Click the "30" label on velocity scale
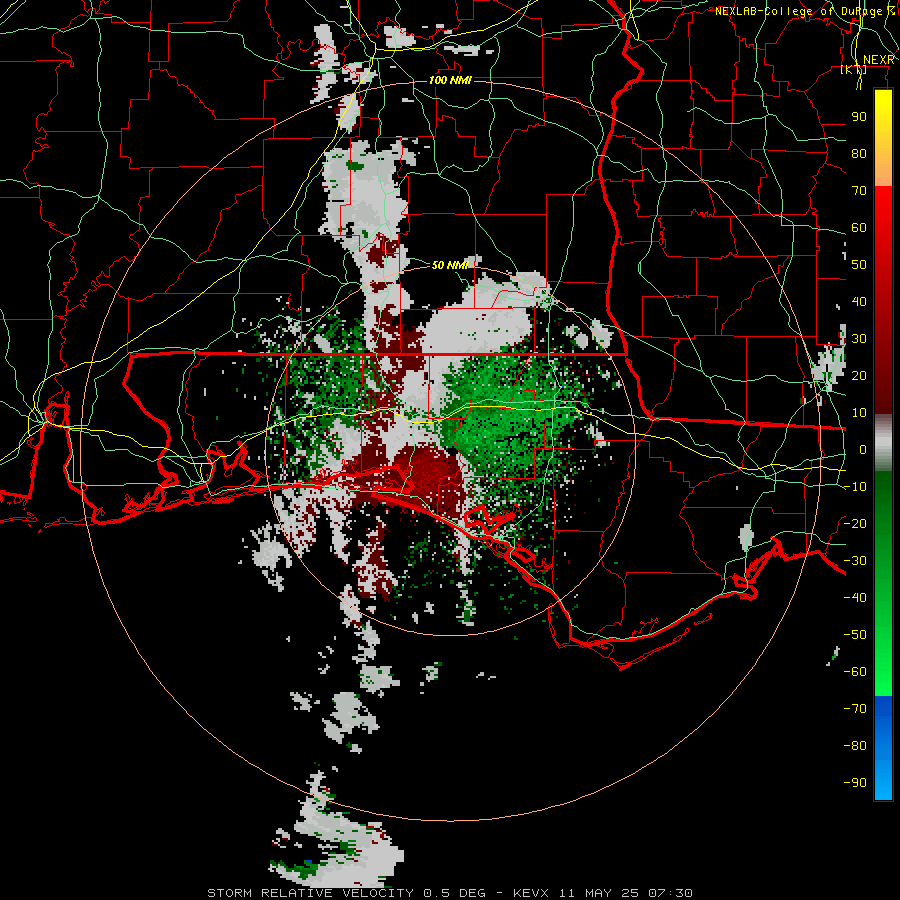This screenshot has width=900, height=900. pyautogui.click(x=859, y=339)
